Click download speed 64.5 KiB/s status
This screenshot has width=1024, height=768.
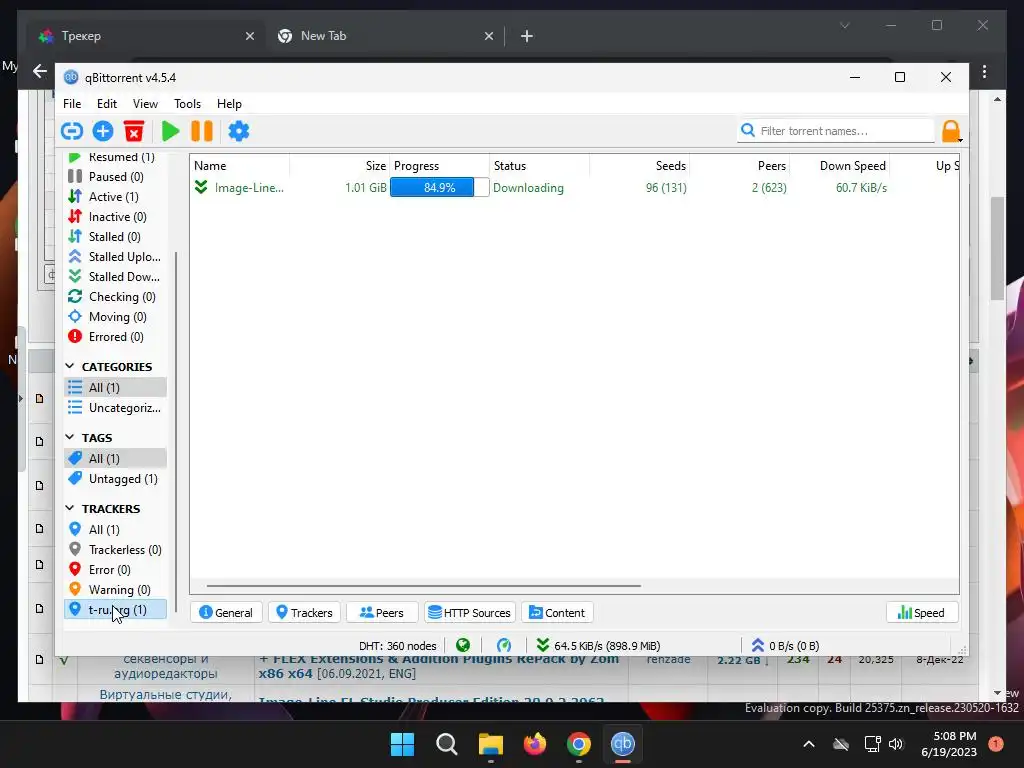[599, 645]
